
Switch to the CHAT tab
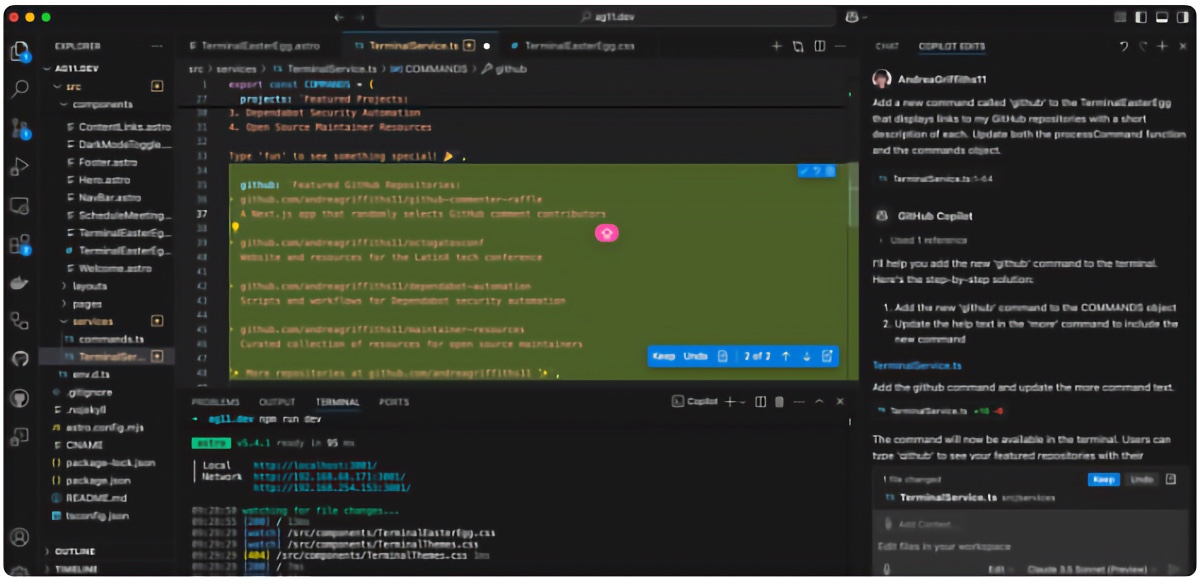(x=887, y=46)
